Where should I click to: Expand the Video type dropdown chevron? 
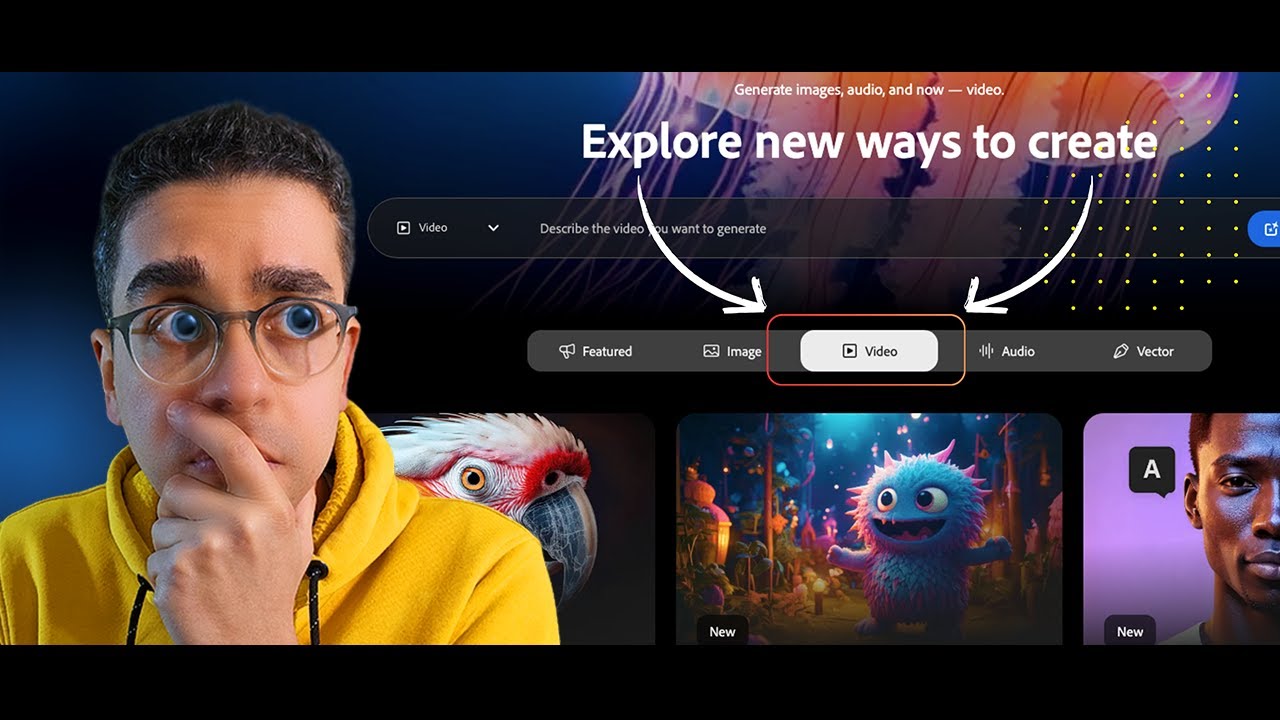pyautogui.click(x=493, y=228)
